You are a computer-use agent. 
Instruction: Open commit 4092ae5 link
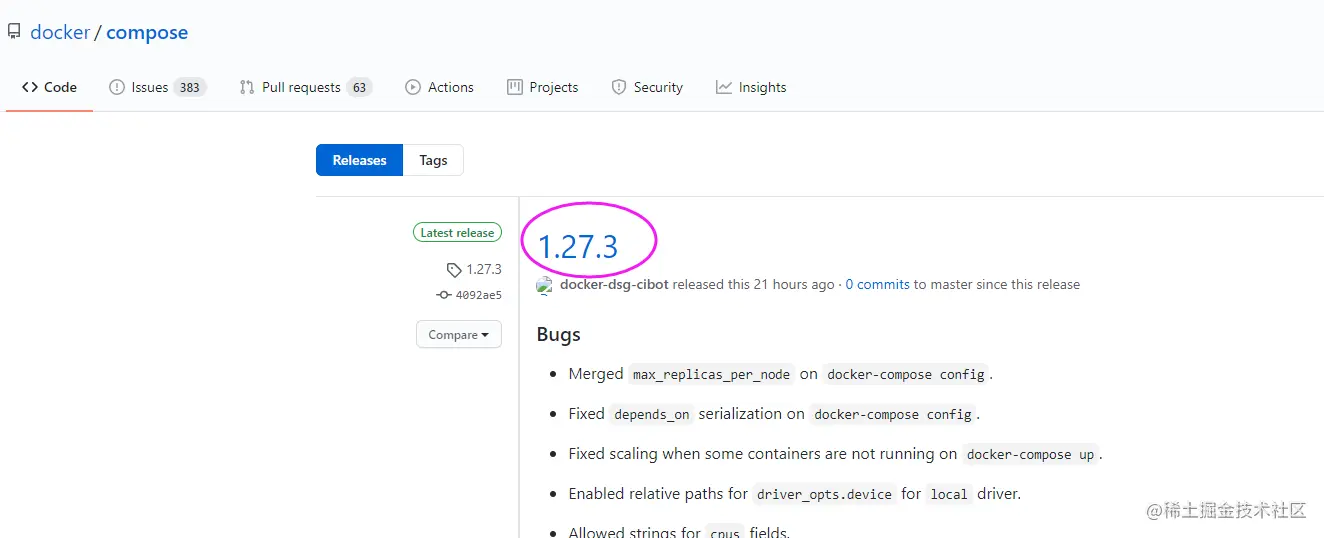coord(479,295)
